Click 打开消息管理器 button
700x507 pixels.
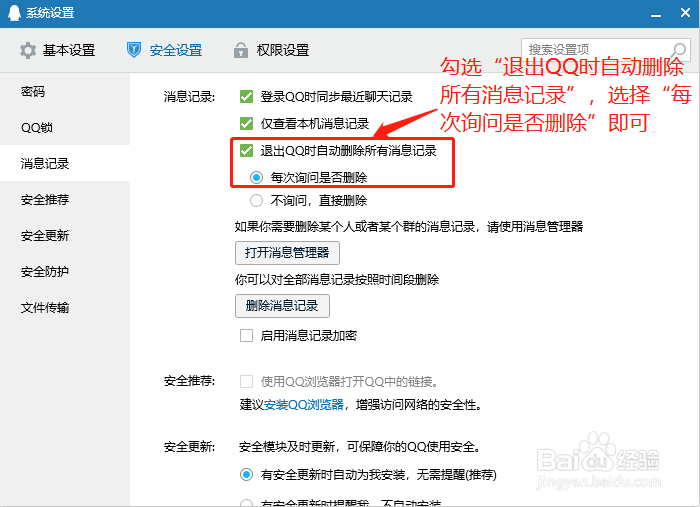tap(287, 253)
